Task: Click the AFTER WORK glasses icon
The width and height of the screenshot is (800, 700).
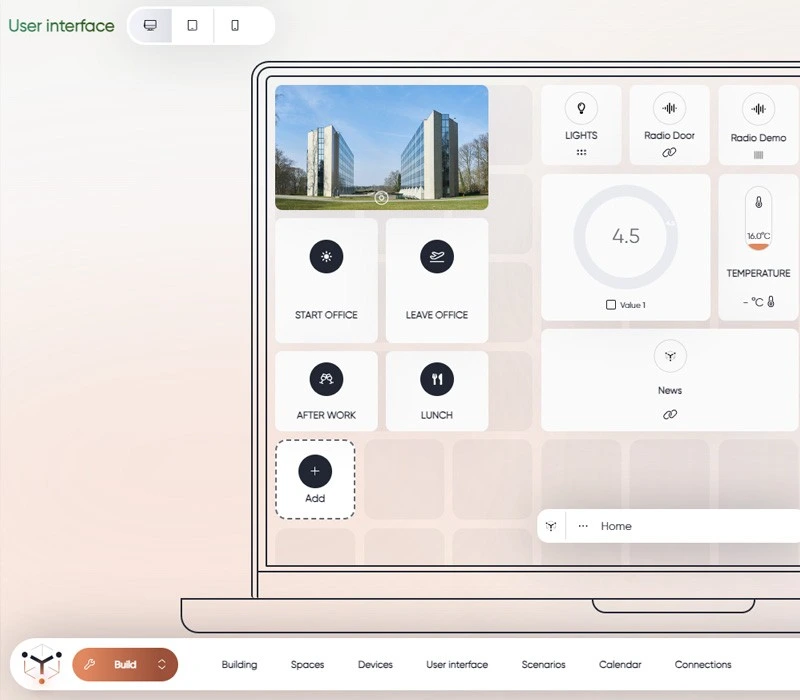Action: (326, 379)
